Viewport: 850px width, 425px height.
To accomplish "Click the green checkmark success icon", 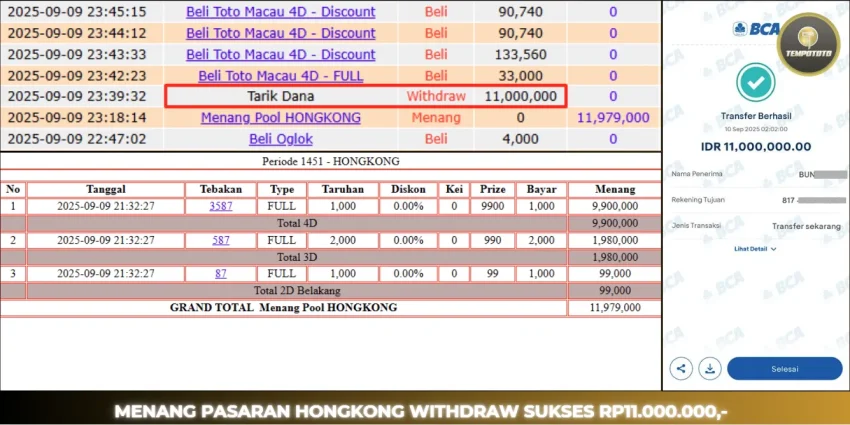I will click(x=756, y=82).
